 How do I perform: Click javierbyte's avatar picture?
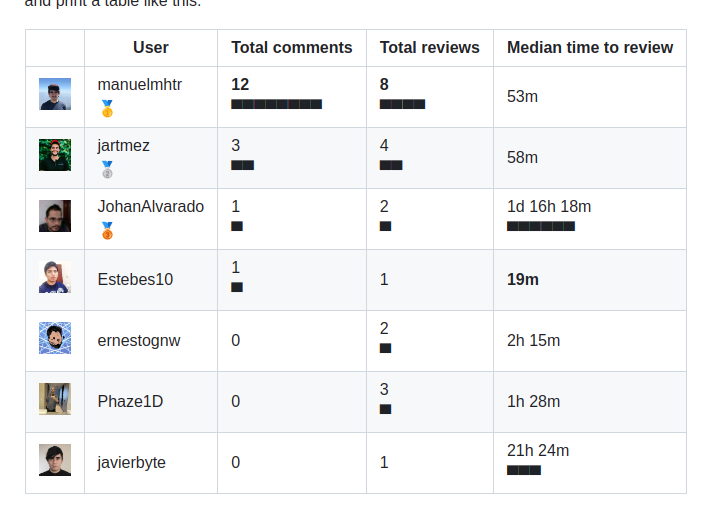55,460
